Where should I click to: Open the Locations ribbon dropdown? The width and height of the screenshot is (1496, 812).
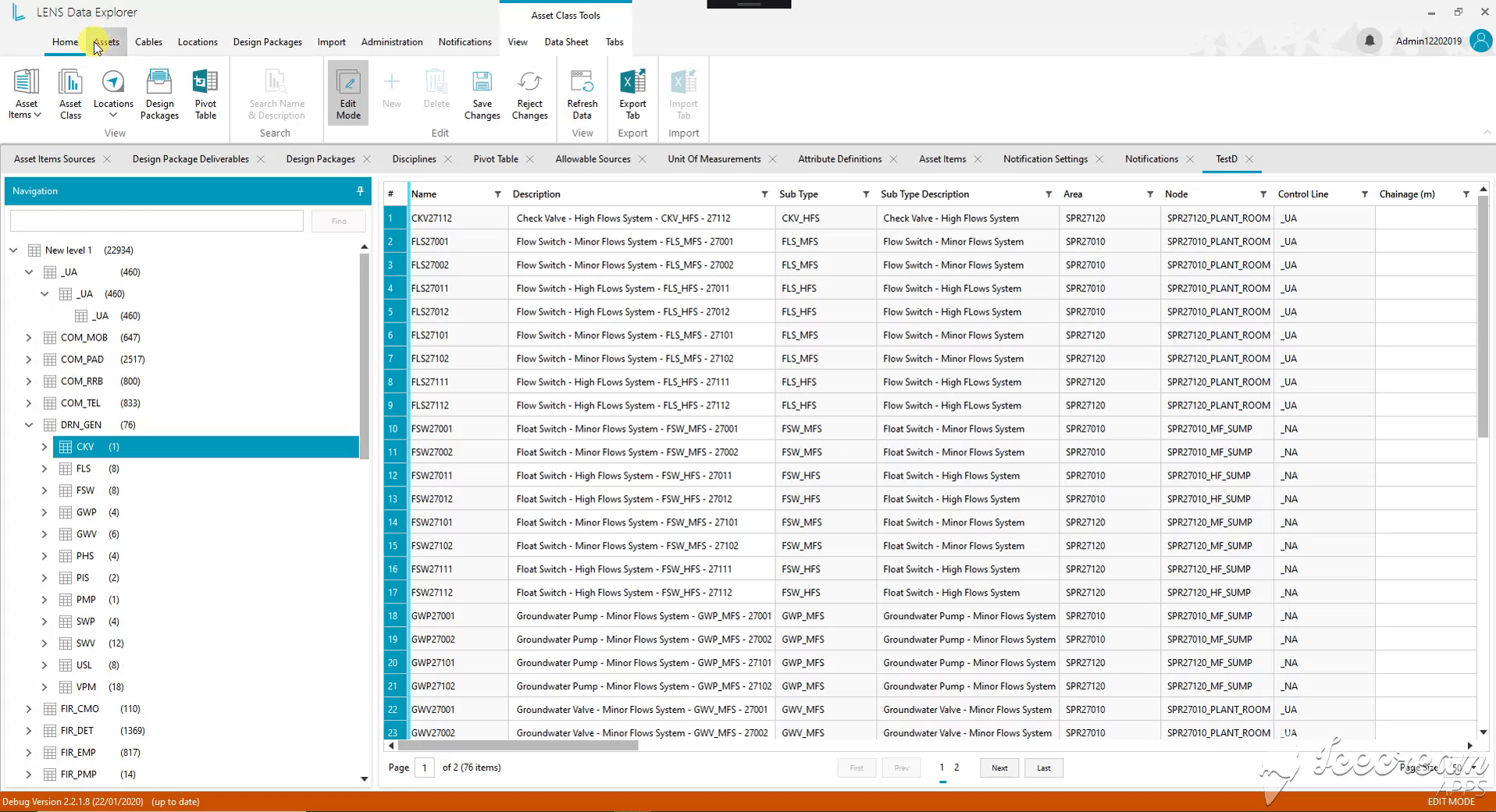point(113,94)
